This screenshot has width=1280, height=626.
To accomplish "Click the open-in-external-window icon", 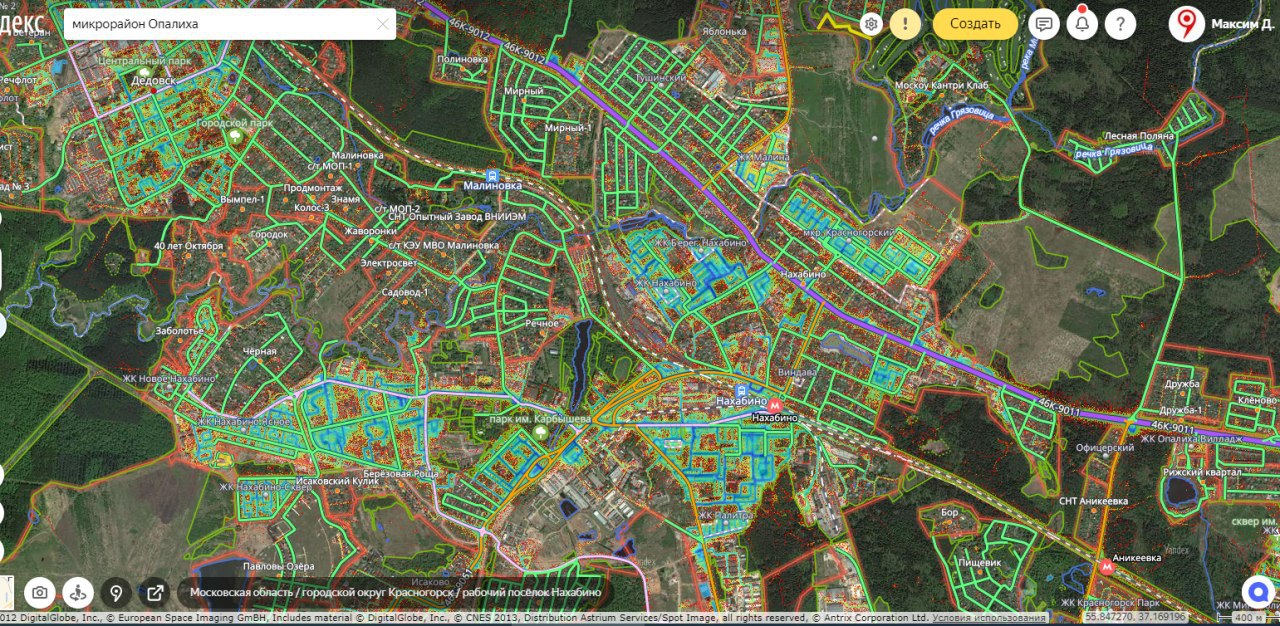I will (155, 592).
